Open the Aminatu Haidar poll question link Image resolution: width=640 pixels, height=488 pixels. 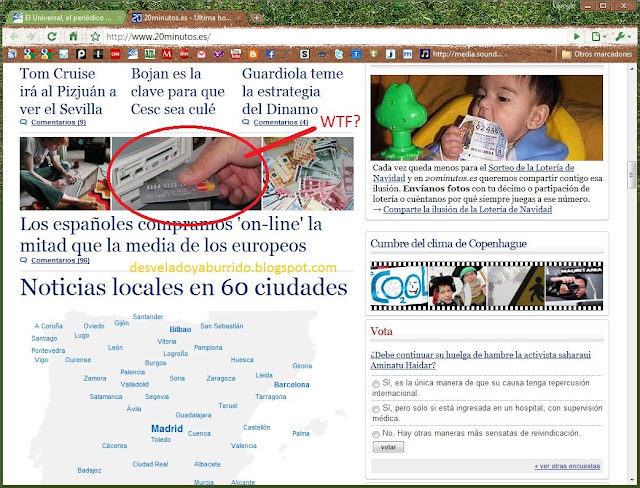[x=480, y=360]
